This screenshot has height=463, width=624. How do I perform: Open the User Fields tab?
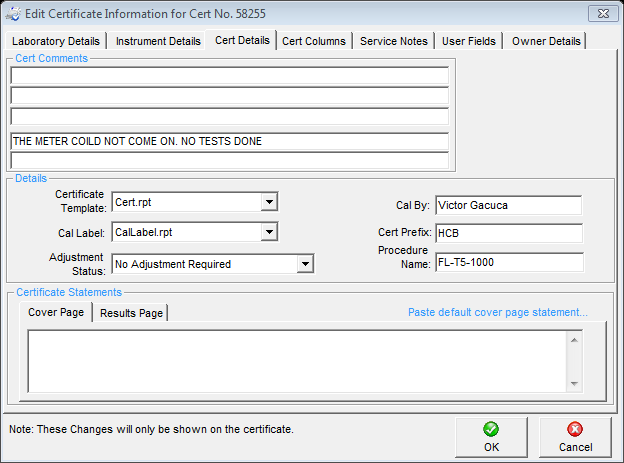(x=470, y=41)
